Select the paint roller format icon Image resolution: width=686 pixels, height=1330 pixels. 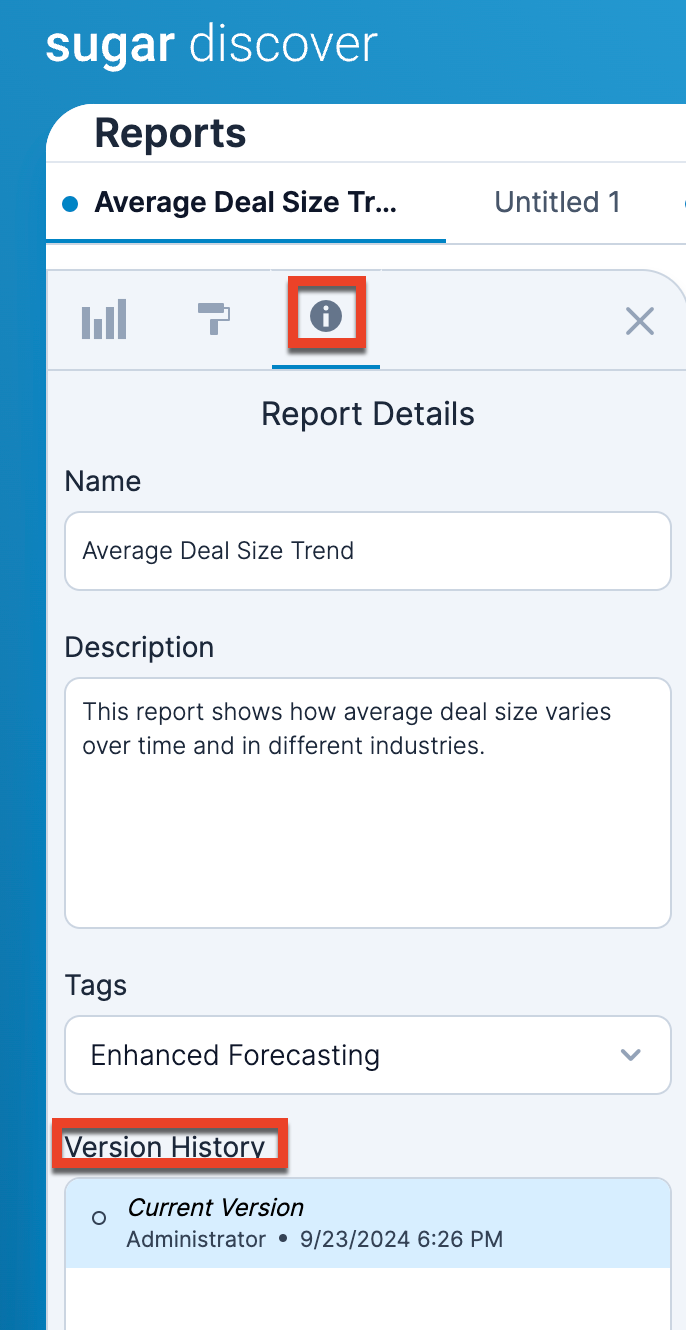213,319
